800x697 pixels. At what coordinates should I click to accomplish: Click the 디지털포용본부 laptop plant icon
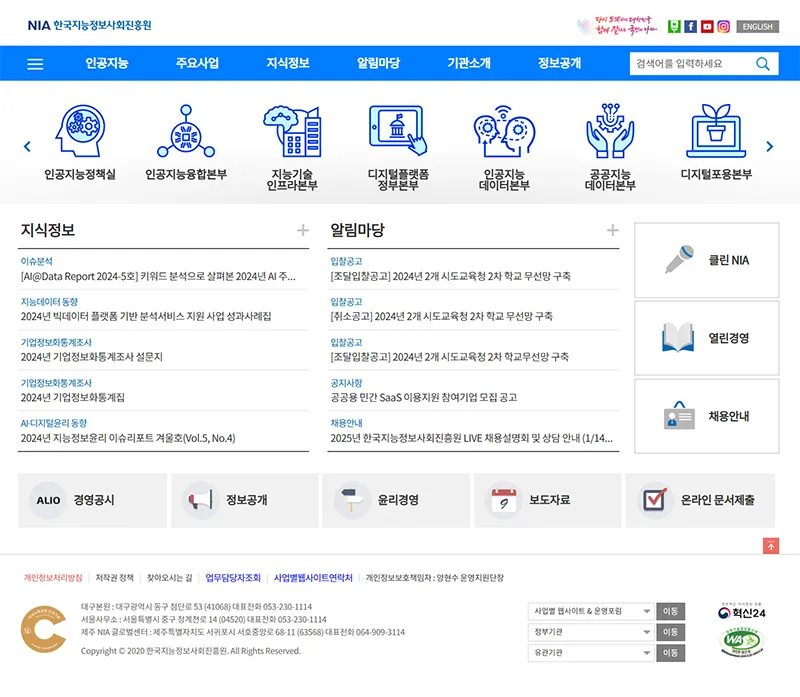click(716, 131)
